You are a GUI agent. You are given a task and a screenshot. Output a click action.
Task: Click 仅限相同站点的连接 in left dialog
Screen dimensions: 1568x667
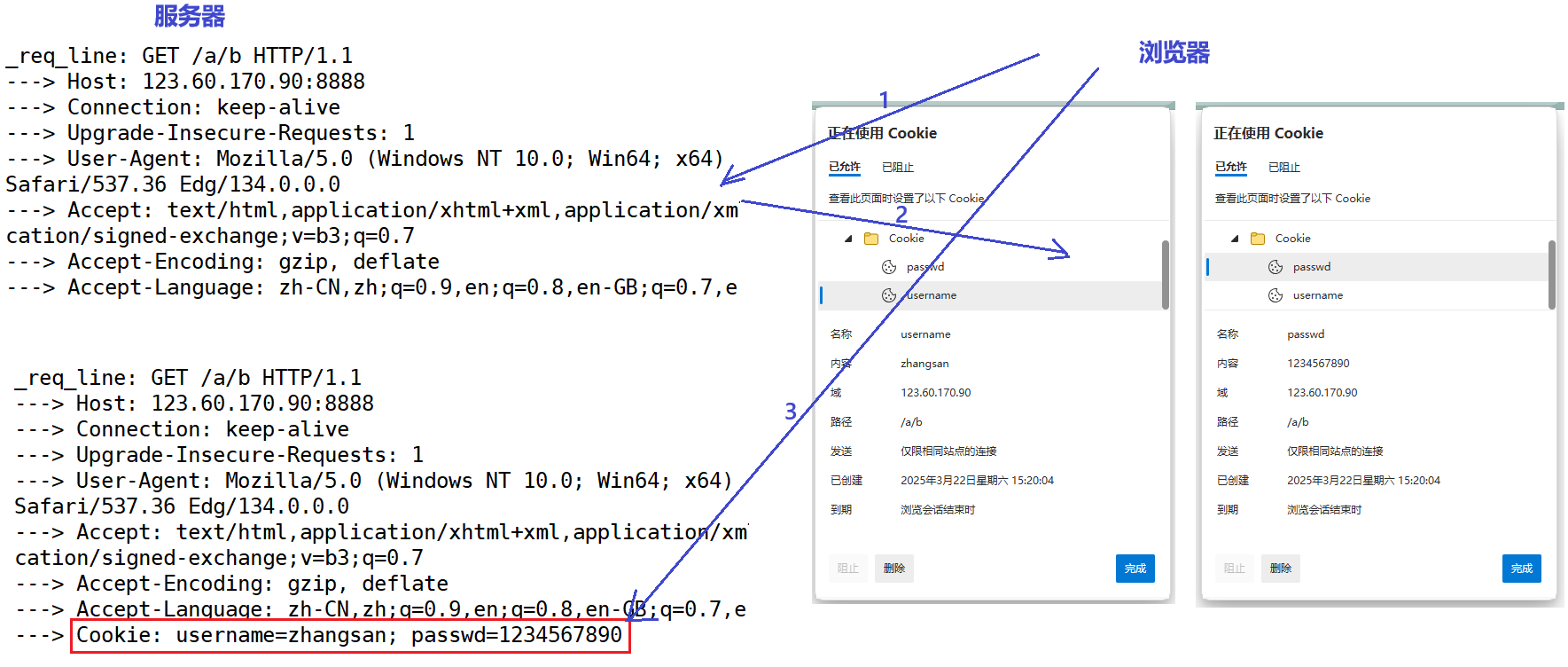(x=948, y=451)
